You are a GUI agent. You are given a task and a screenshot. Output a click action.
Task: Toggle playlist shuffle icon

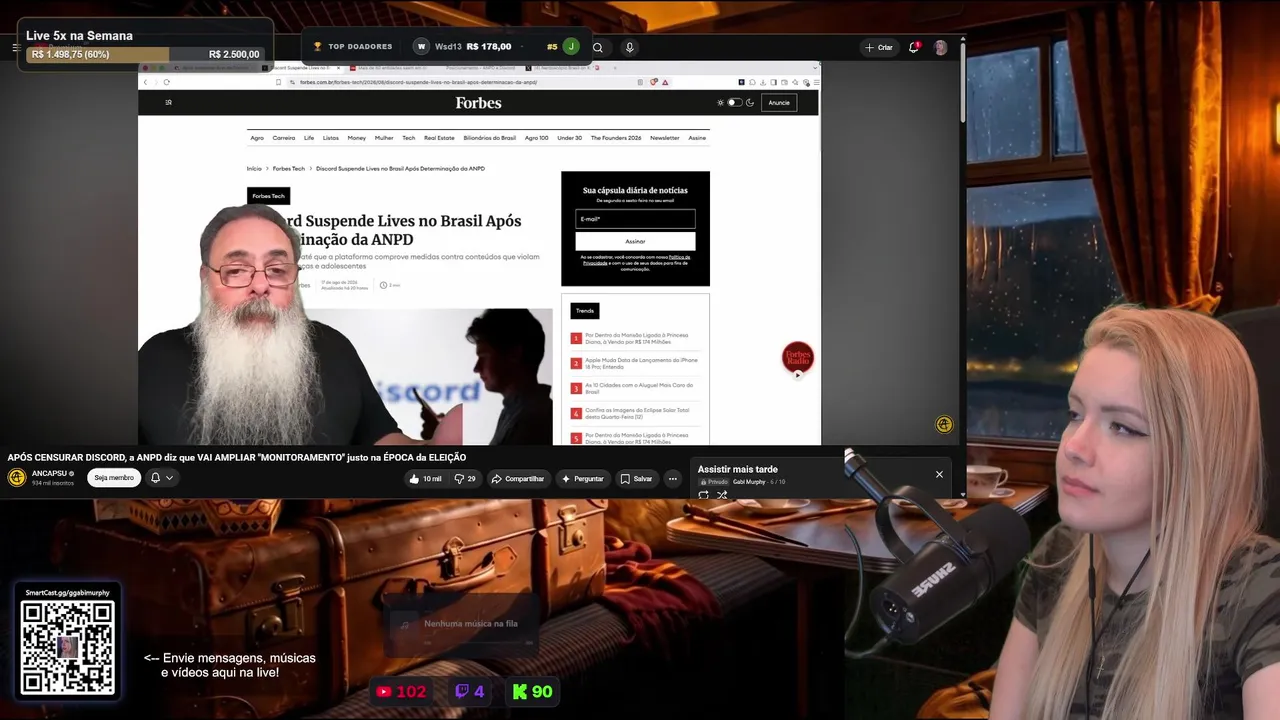[722, 495]
